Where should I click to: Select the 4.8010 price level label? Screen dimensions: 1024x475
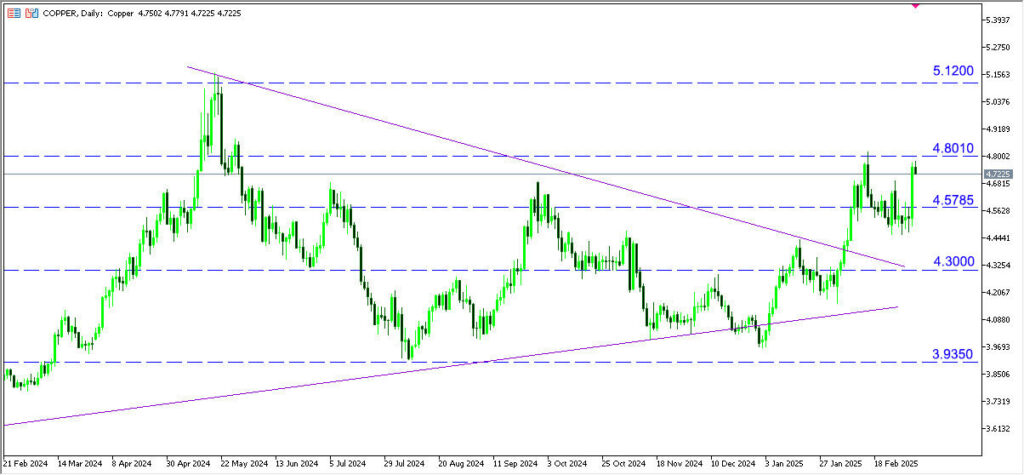(x=952, y=148)
